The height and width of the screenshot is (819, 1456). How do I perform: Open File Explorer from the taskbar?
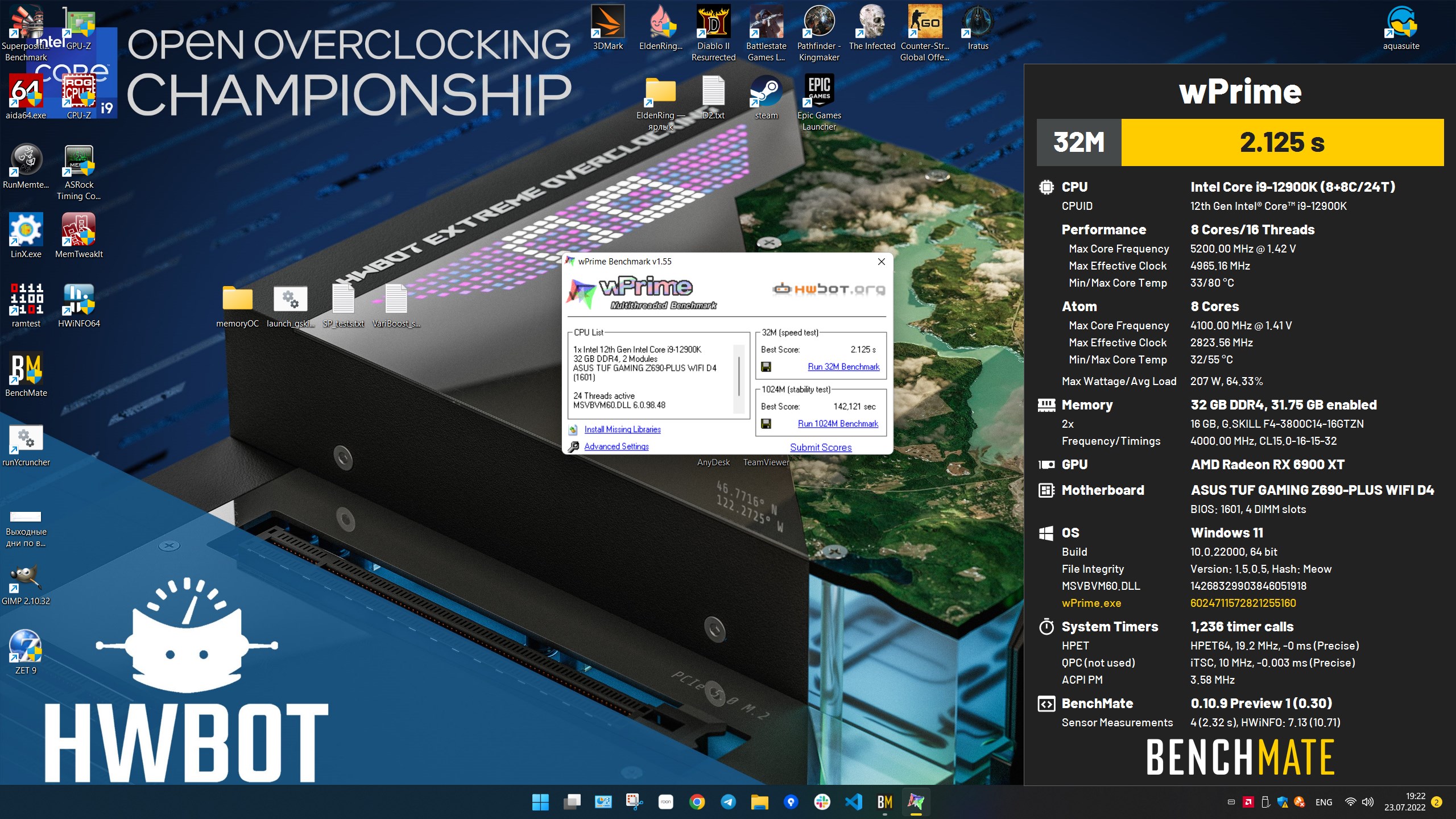pos(759,802)
